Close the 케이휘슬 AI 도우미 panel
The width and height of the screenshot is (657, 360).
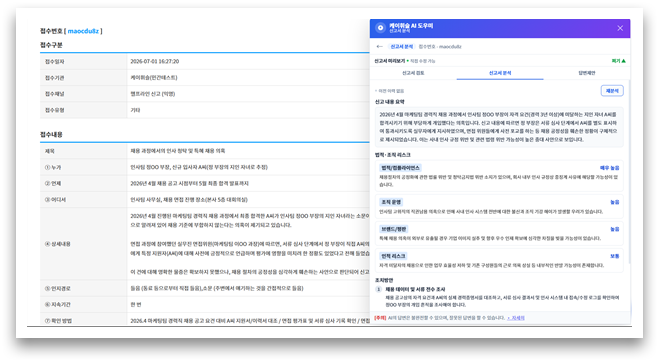[x=620, y=28]
